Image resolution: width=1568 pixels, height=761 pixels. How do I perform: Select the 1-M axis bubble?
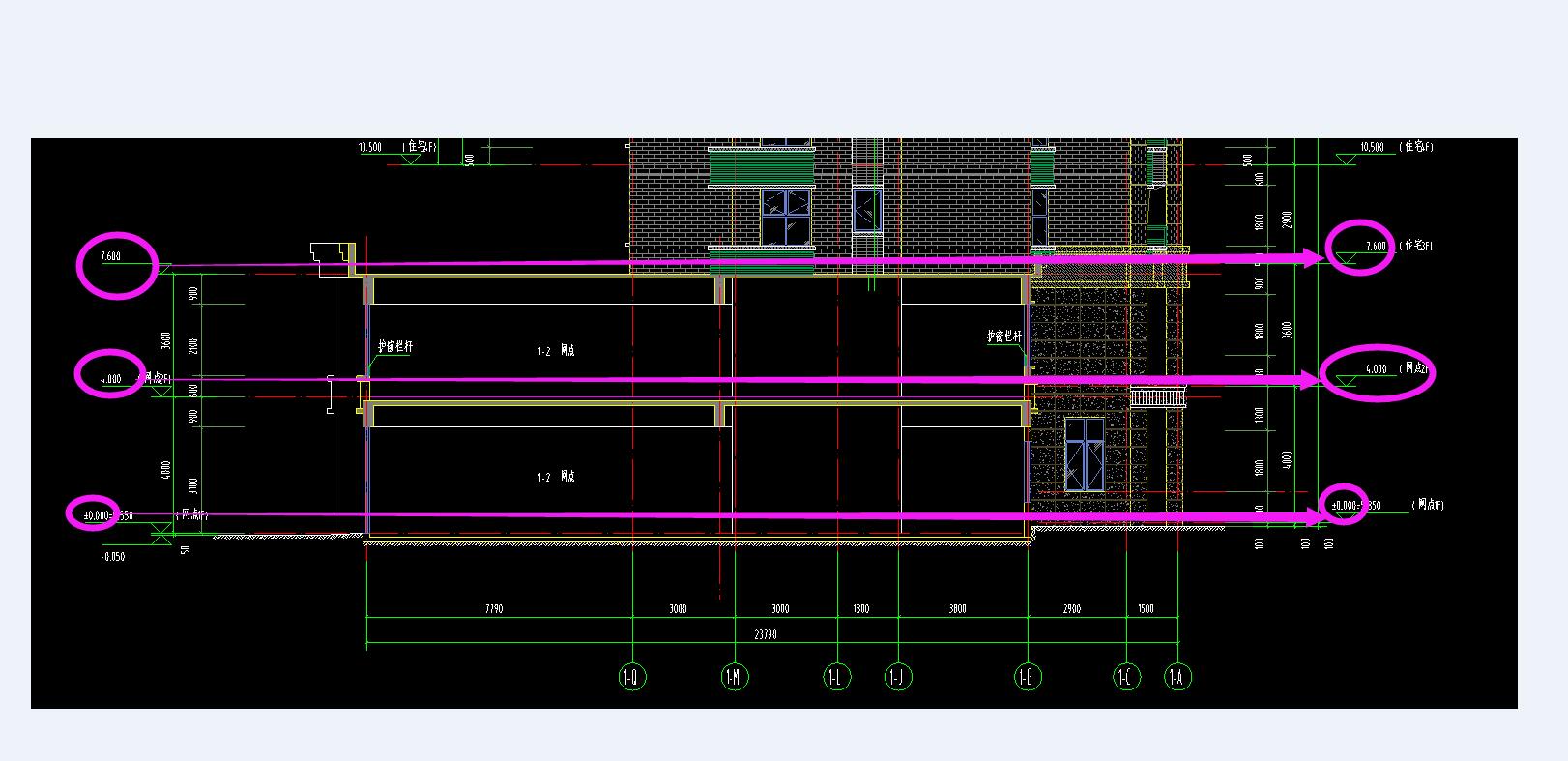tap(735, 677)
